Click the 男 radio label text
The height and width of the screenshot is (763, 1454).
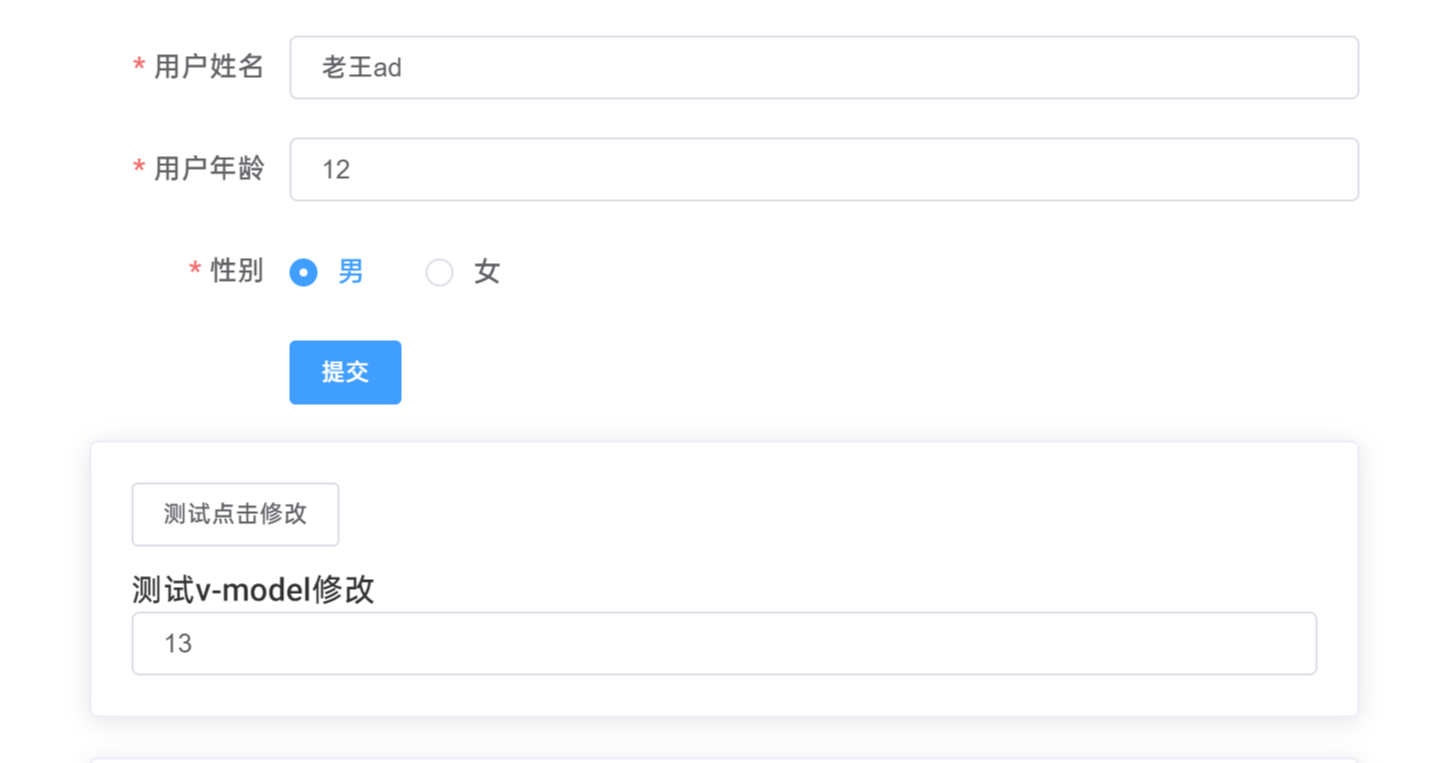[x=351, y=271]
